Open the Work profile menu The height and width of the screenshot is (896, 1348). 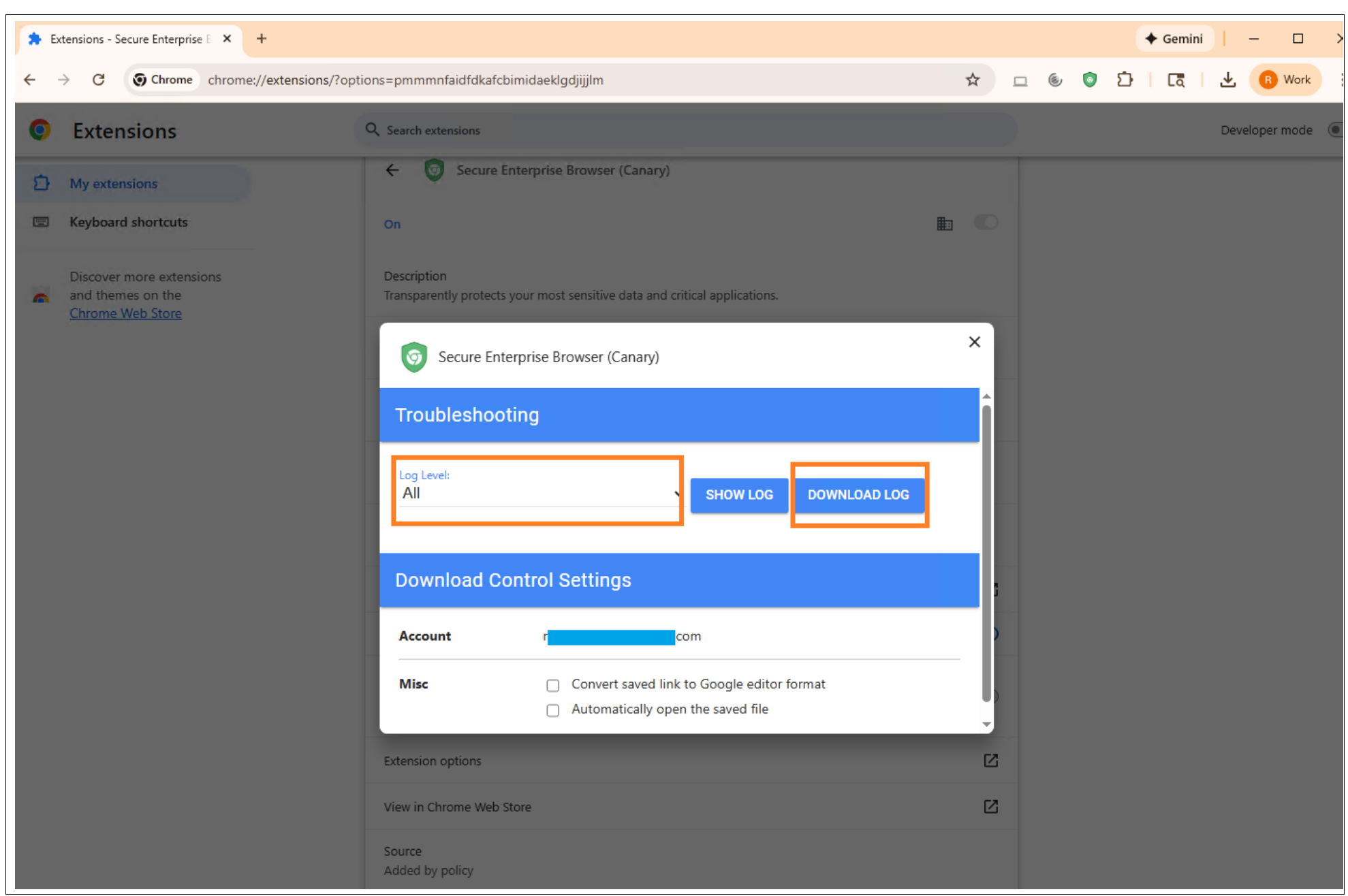coord(1285,80)
